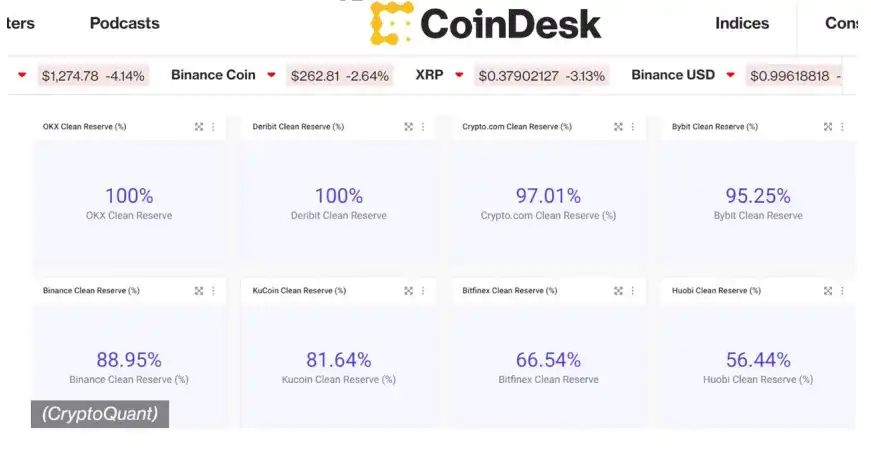This screenshot has height=449, width=871.
Task: Maximize the KuCoin Clean Reserve panel
Action: (x=408, y=291)
